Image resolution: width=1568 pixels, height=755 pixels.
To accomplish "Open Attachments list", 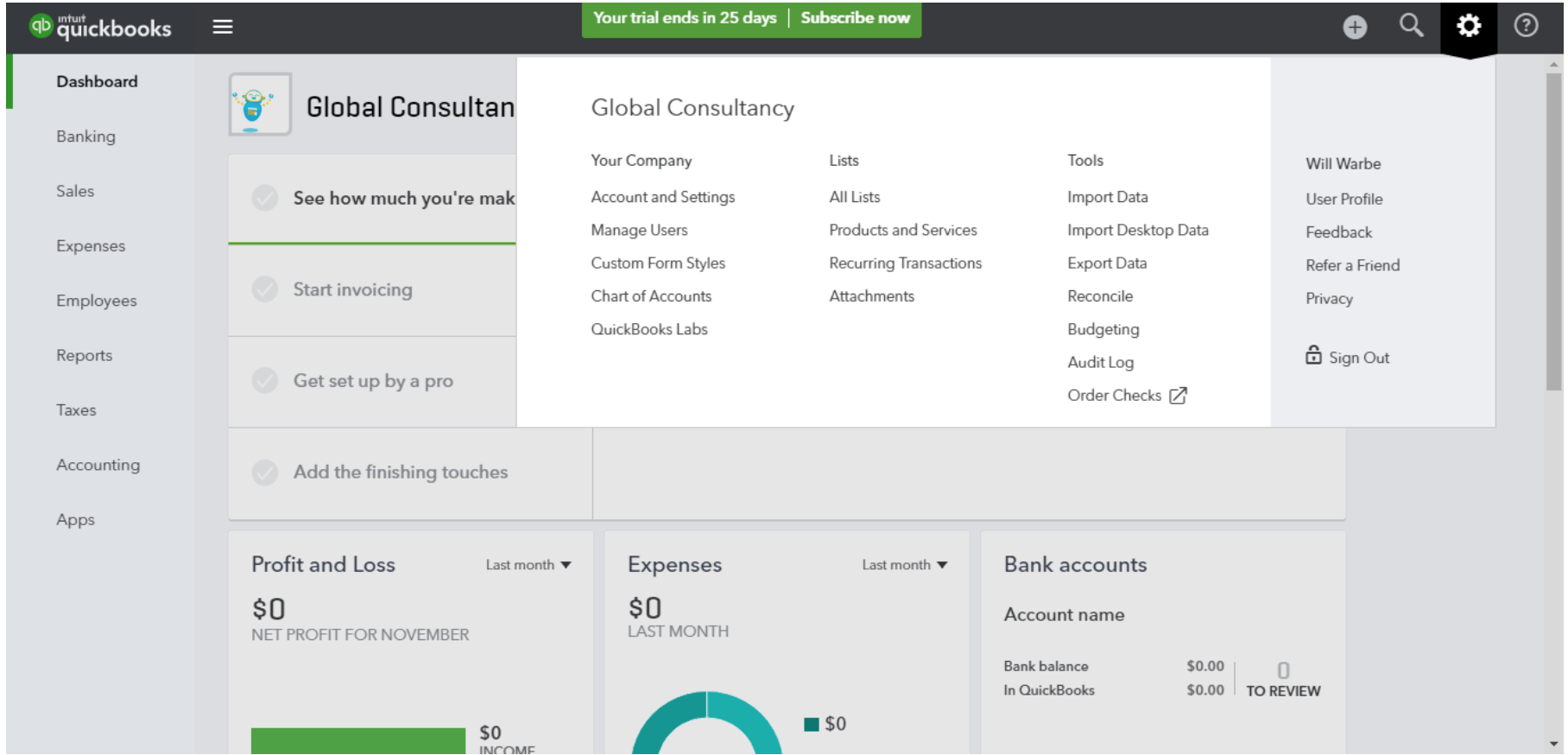I will 871,296.
